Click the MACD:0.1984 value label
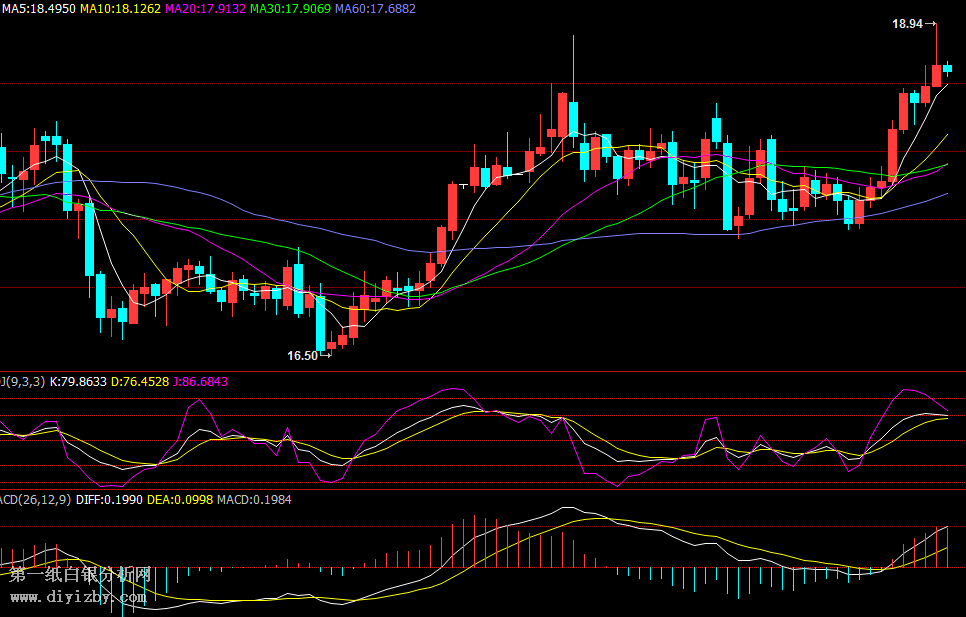The width and height of the screenshot is (966, 617). (254, 499)
